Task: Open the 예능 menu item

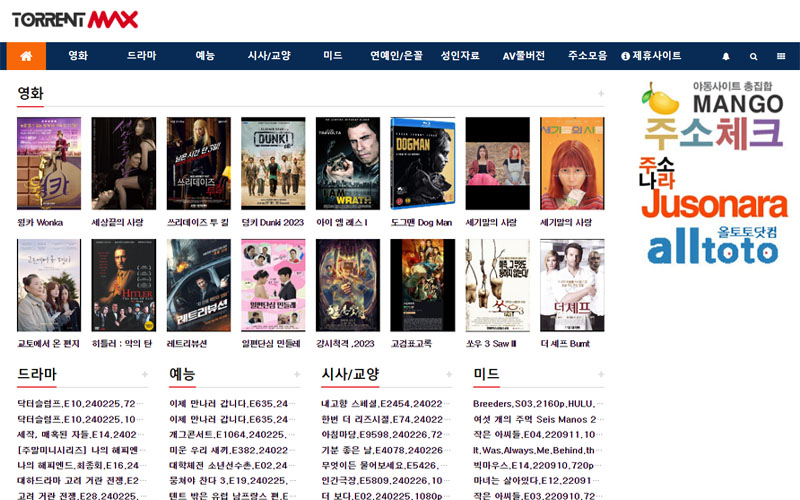Action: click(x=205, y=56)
